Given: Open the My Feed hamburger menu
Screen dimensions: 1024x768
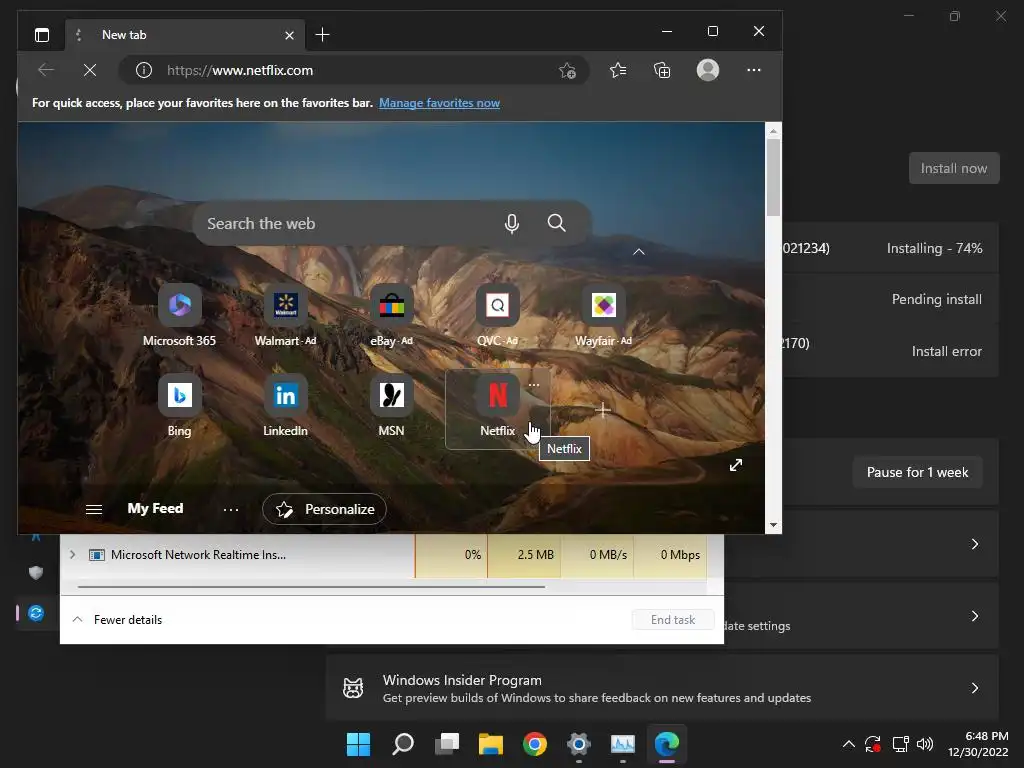Looking at the screenshot, I should tap(94, 509).
